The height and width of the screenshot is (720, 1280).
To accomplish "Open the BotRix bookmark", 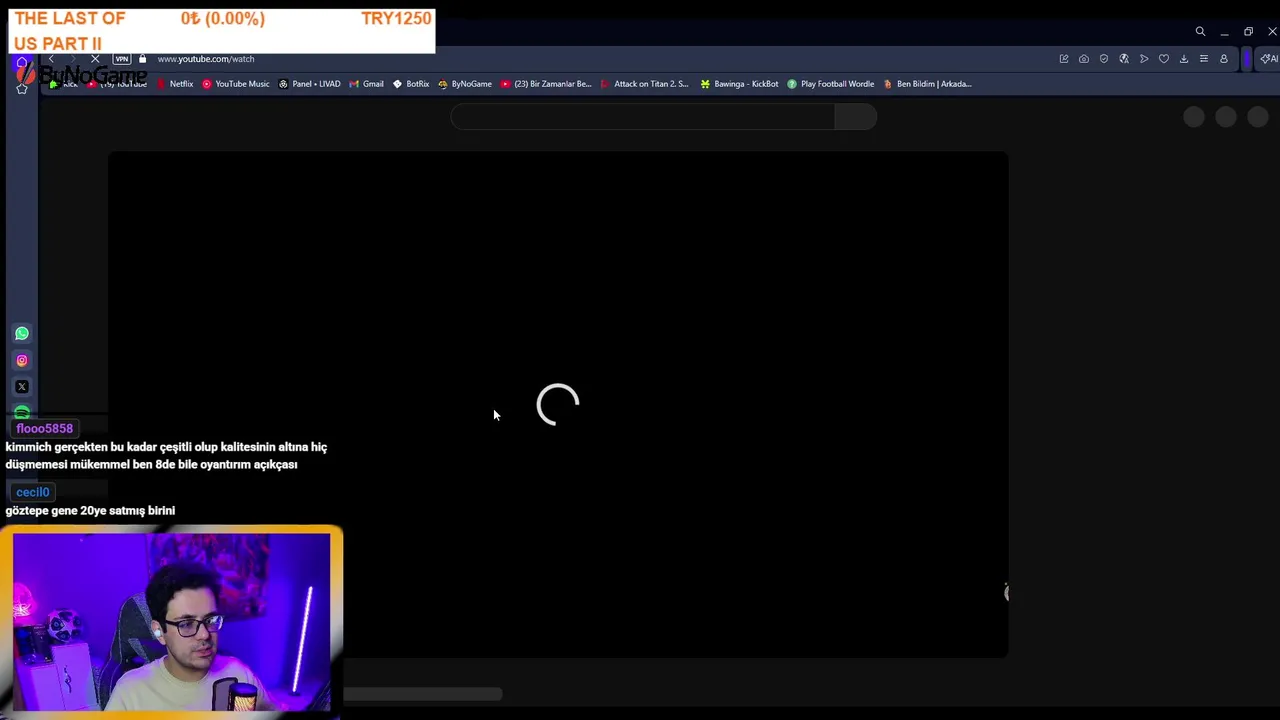I will pyautogui.click(x=411, y=84).
